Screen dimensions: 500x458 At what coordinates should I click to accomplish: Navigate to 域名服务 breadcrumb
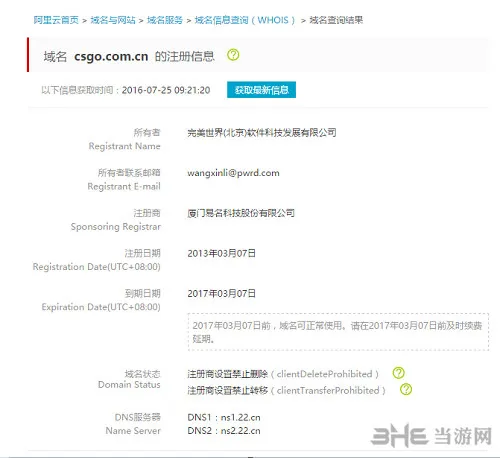pos(165,20)
